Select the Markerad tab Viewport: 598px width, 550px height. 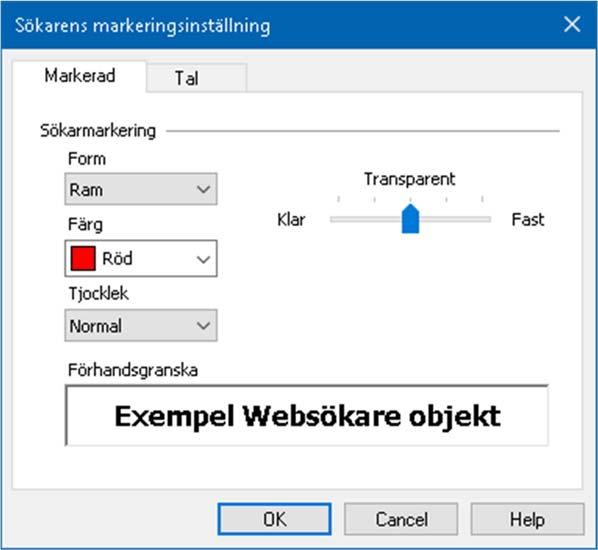(79, 76)
